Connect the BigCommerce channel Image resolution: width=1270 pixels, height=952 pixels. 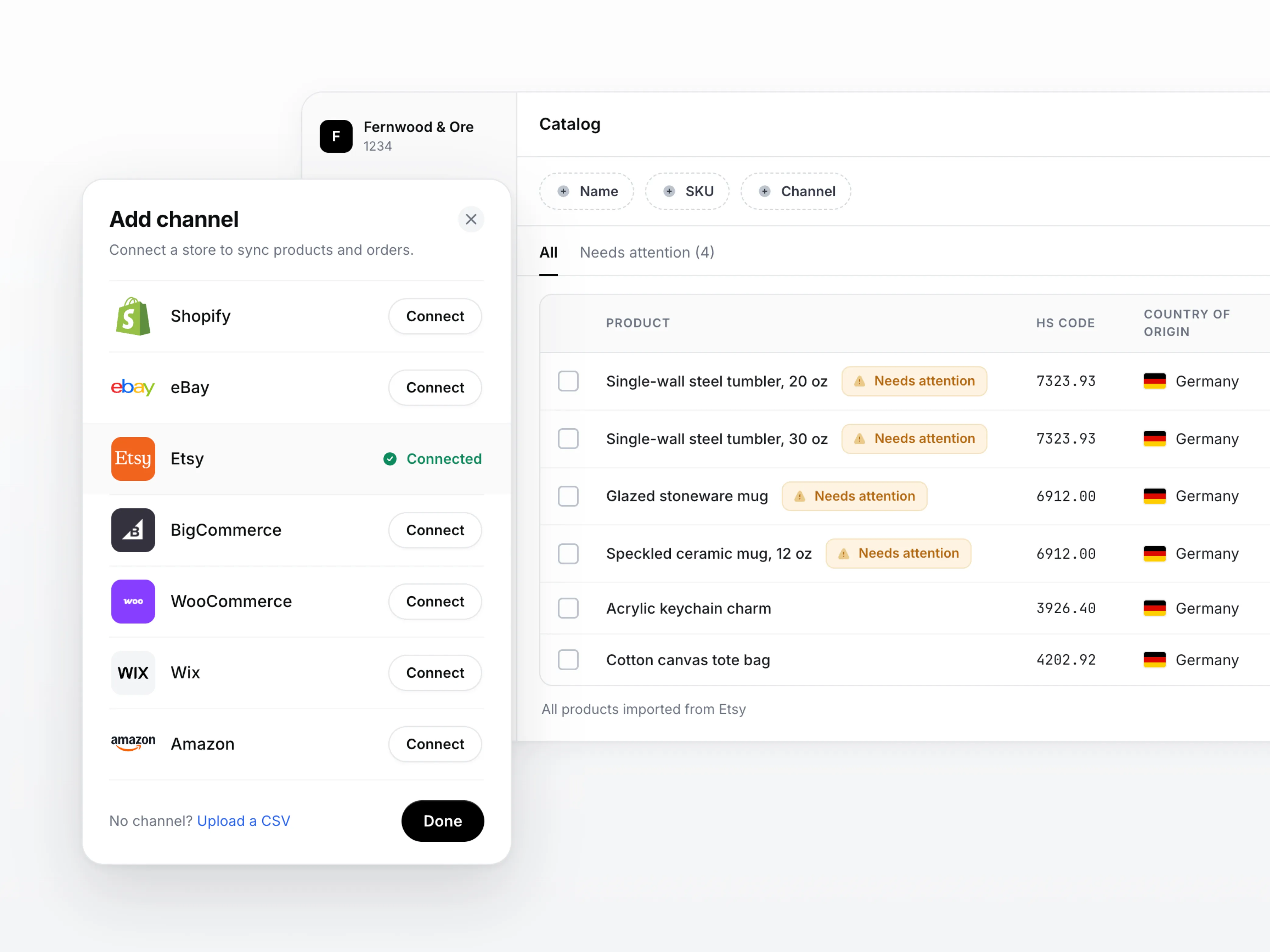435,530
